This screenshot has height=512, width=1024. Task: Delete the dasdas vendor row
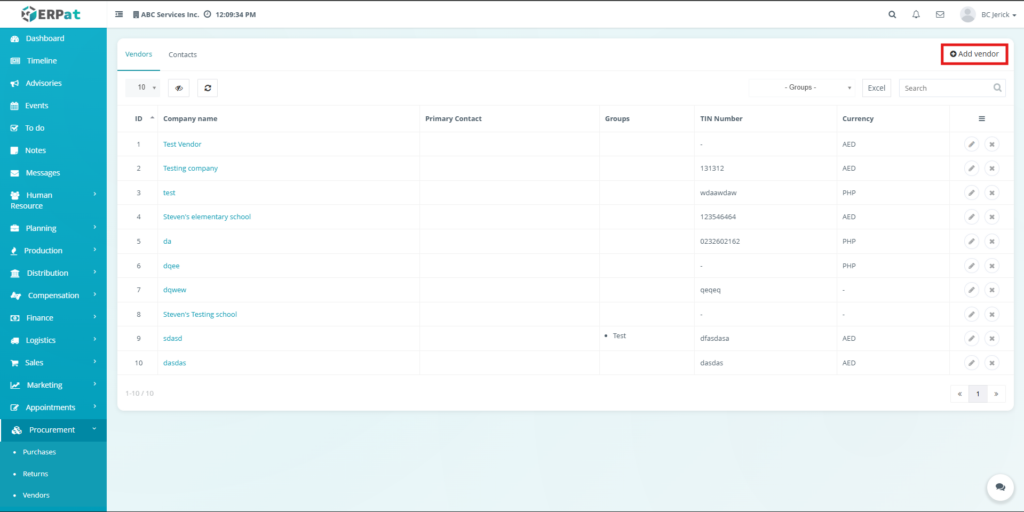(x=991, y=362)
